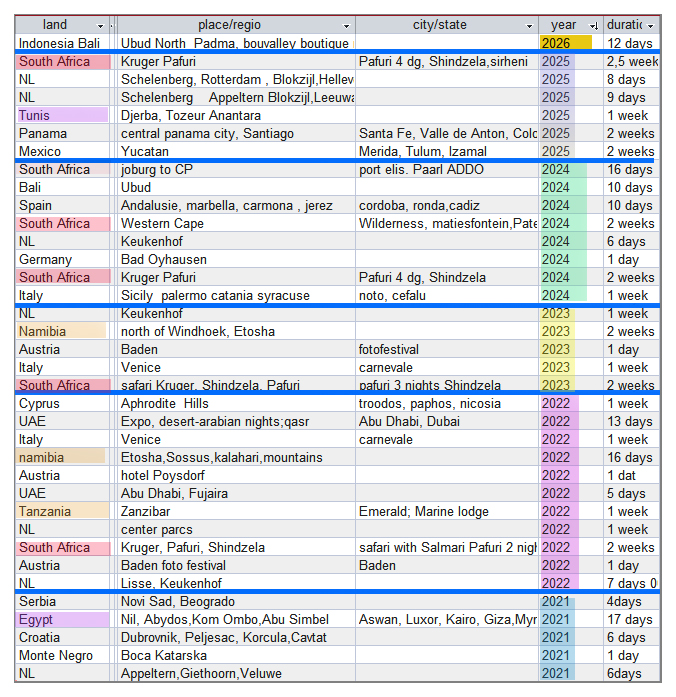Screen dimensions: 676x697
Task: Select the 17 days duration cell
Action: point(631,619)
